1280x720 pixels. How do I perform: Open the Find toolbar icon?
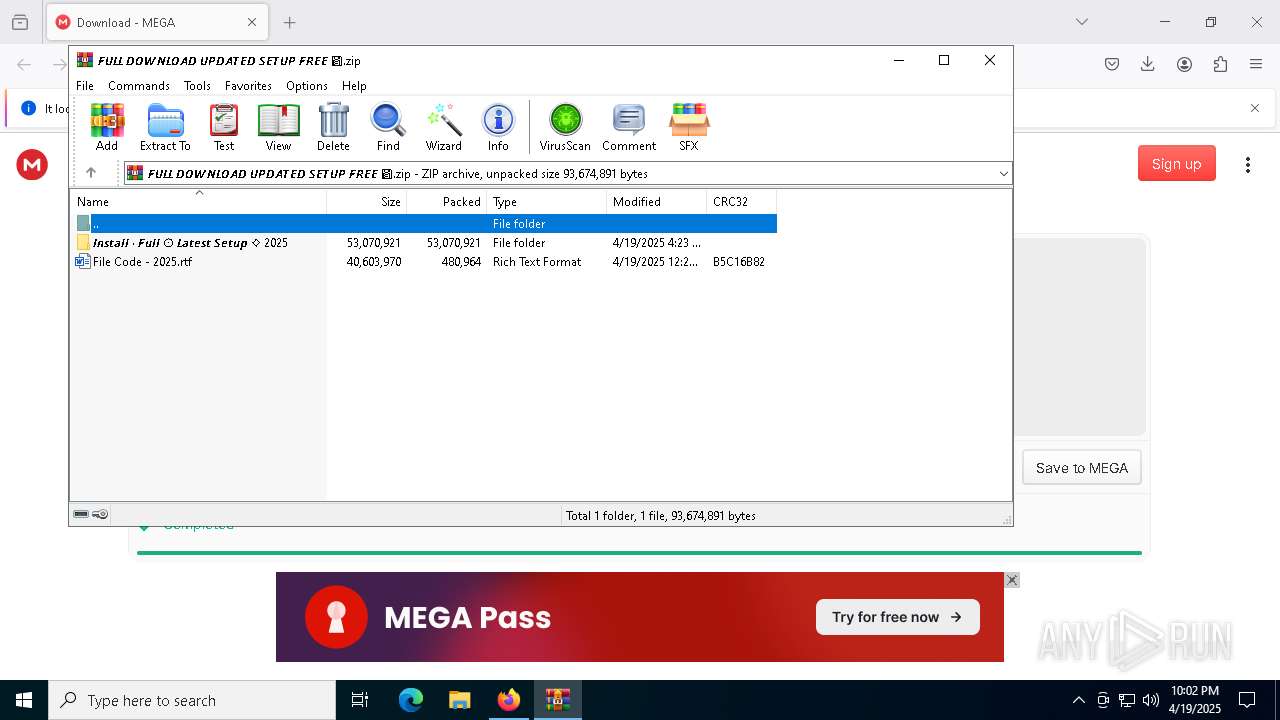point(388,127)
